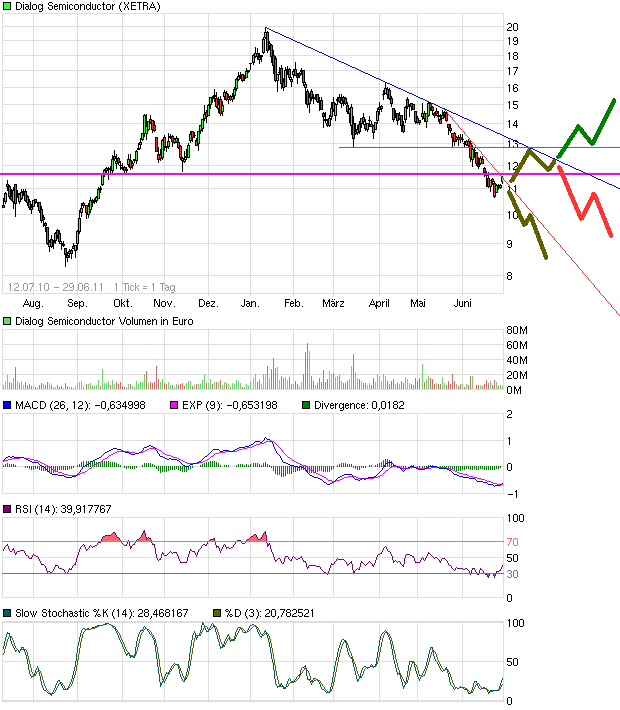This screenshot has height=710, width=620.
Task: Click the price axis value 20
Action: [512, 27]
